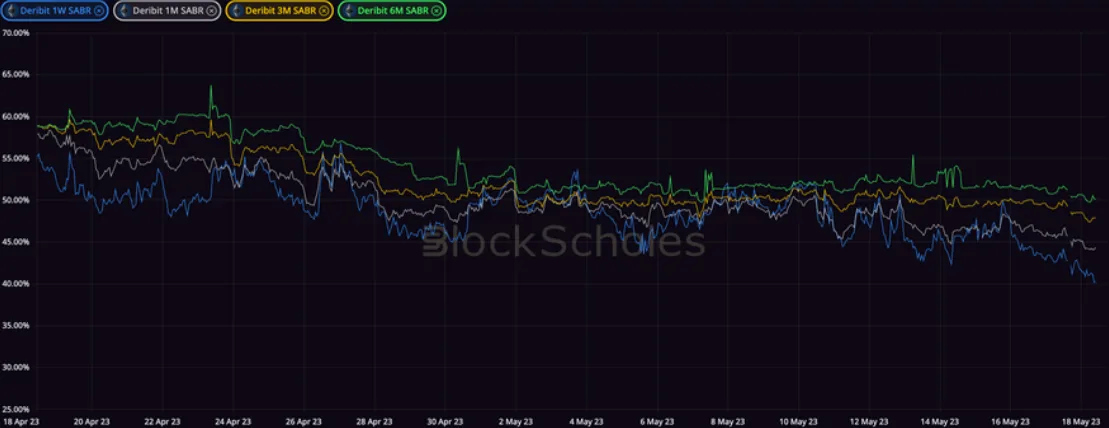This screenshot has height=428, width=1109.
Task: Remove the Deribit 1M SABR series
Action: [x=211, y=11]
